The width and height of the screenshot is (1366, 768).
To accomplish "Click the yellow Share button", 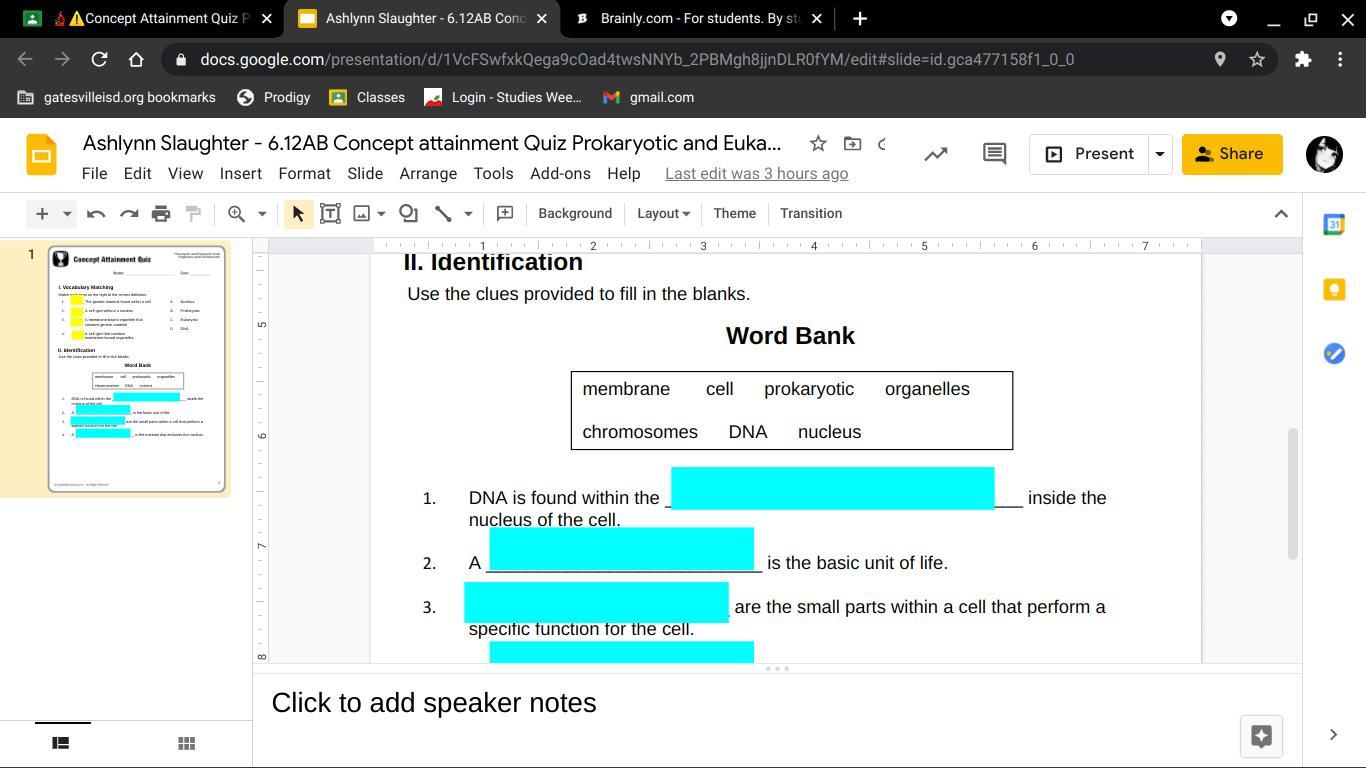I will click(x=1231, y=154).
